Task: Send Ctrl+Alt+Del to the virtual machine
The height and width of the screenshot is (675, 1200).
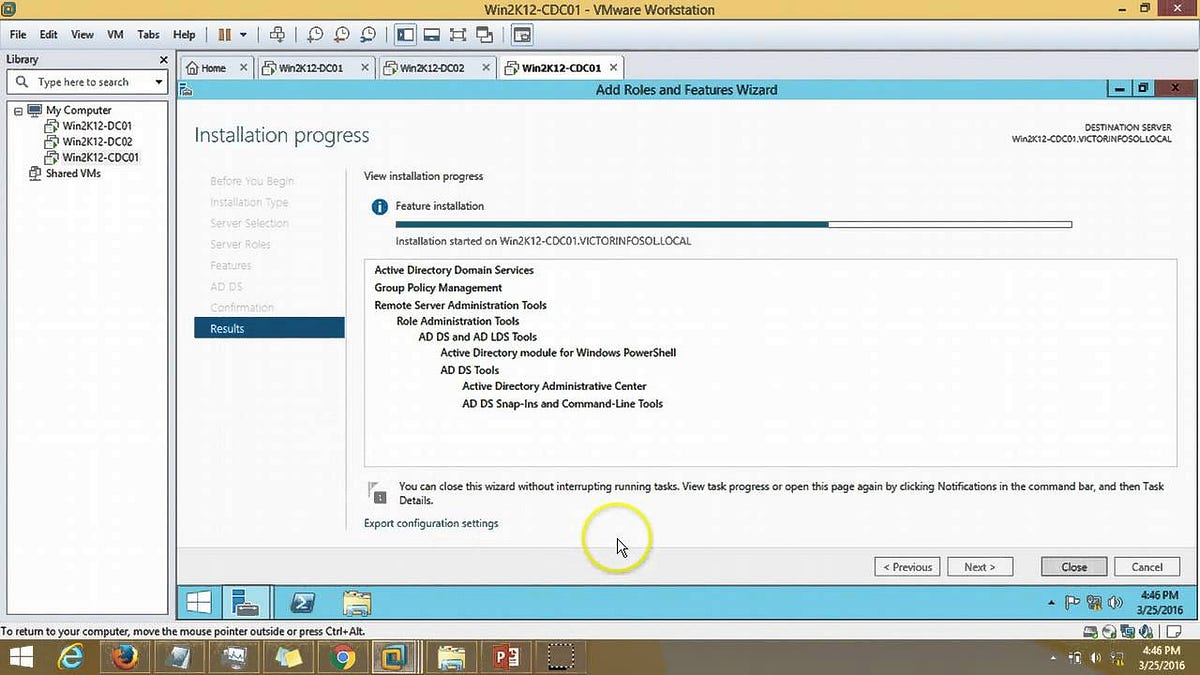Action: (277, 33)
